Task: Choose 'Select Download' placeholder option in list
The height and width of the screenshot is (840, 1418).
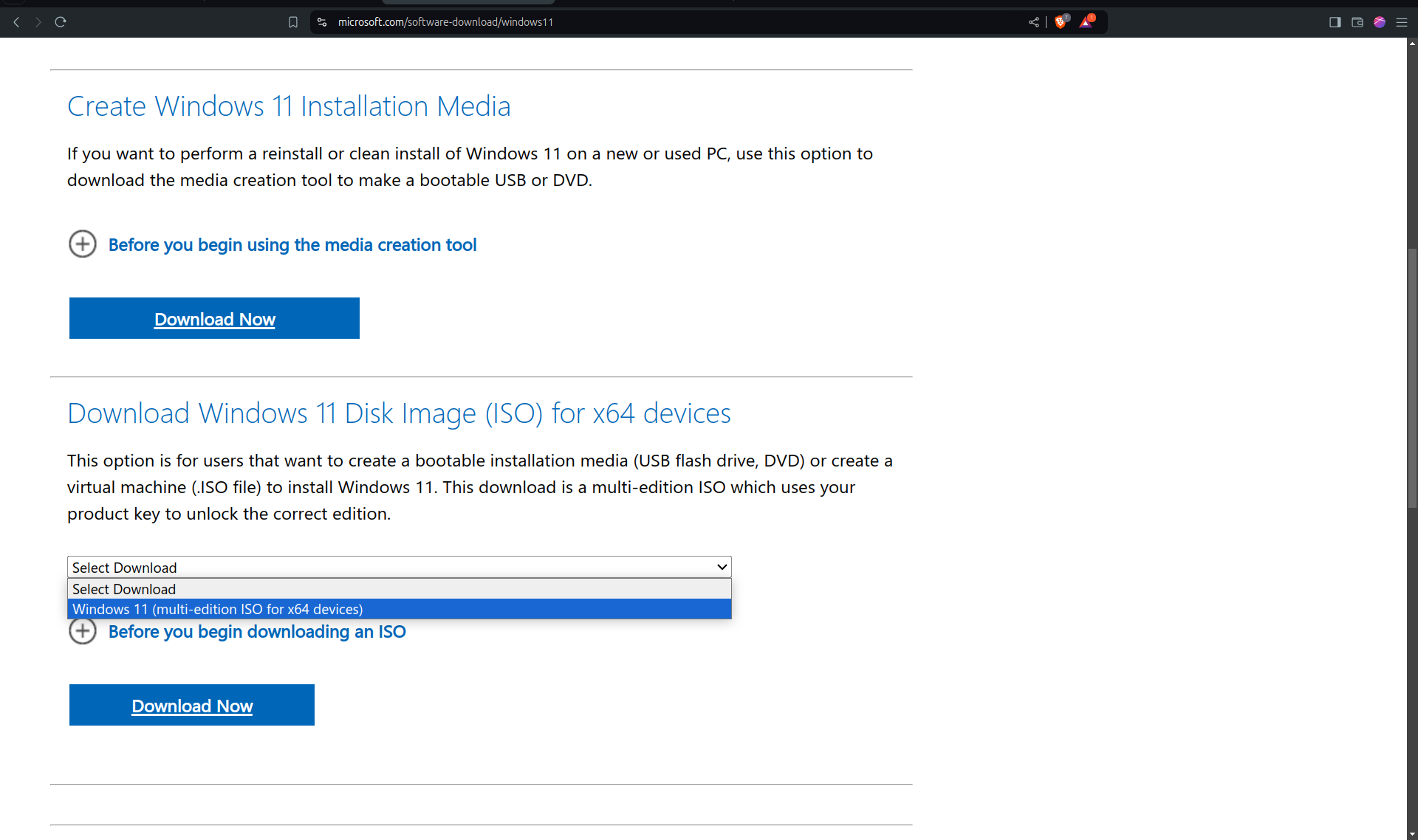Action: pyautogui.click(x=400, y=589)
